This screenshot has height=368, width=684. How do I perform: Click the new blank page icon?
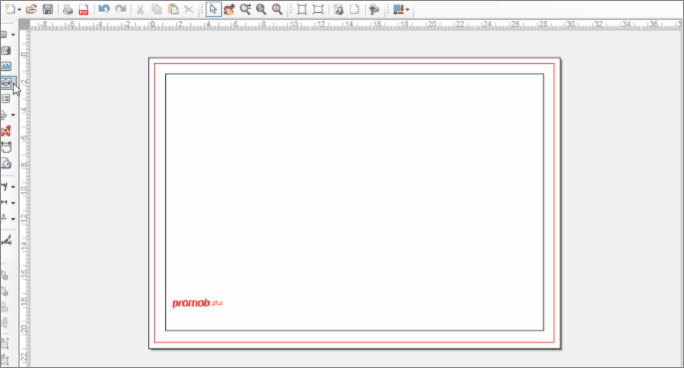pos(355,9)
